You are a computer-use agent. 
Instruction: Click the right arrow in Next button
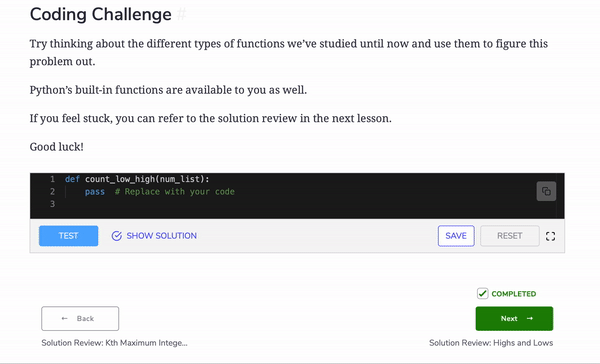[530, 318]
